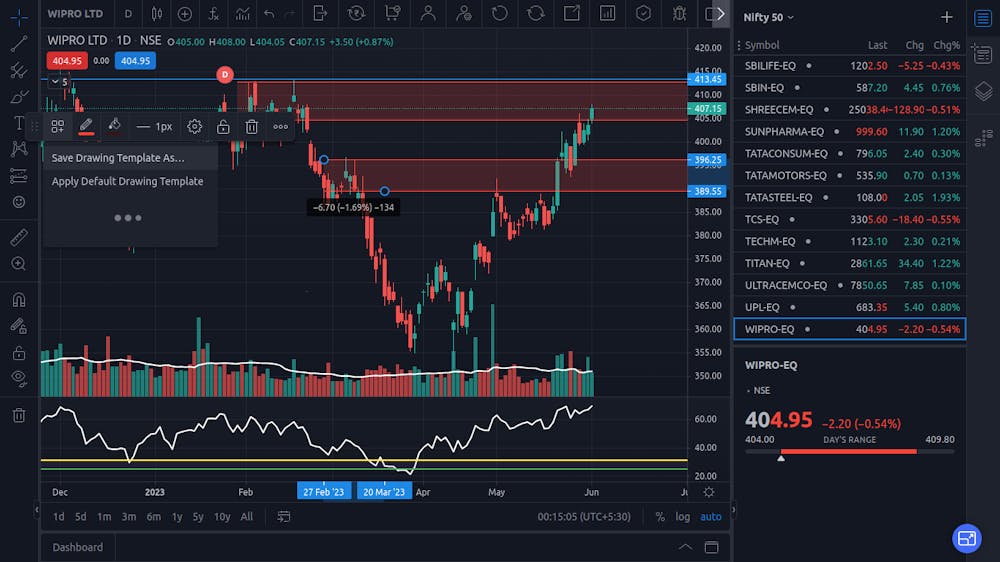Screen dimensions: 1000x562
Task: Open the WIPRO LTD symbol search
Action: (x=75, y=13)
